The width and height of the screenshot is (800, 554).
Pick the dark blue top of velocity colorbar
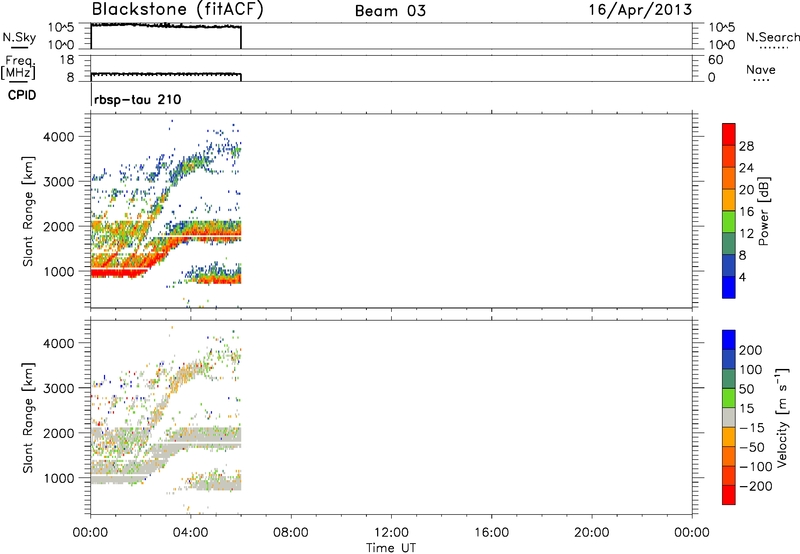point(729,340)
